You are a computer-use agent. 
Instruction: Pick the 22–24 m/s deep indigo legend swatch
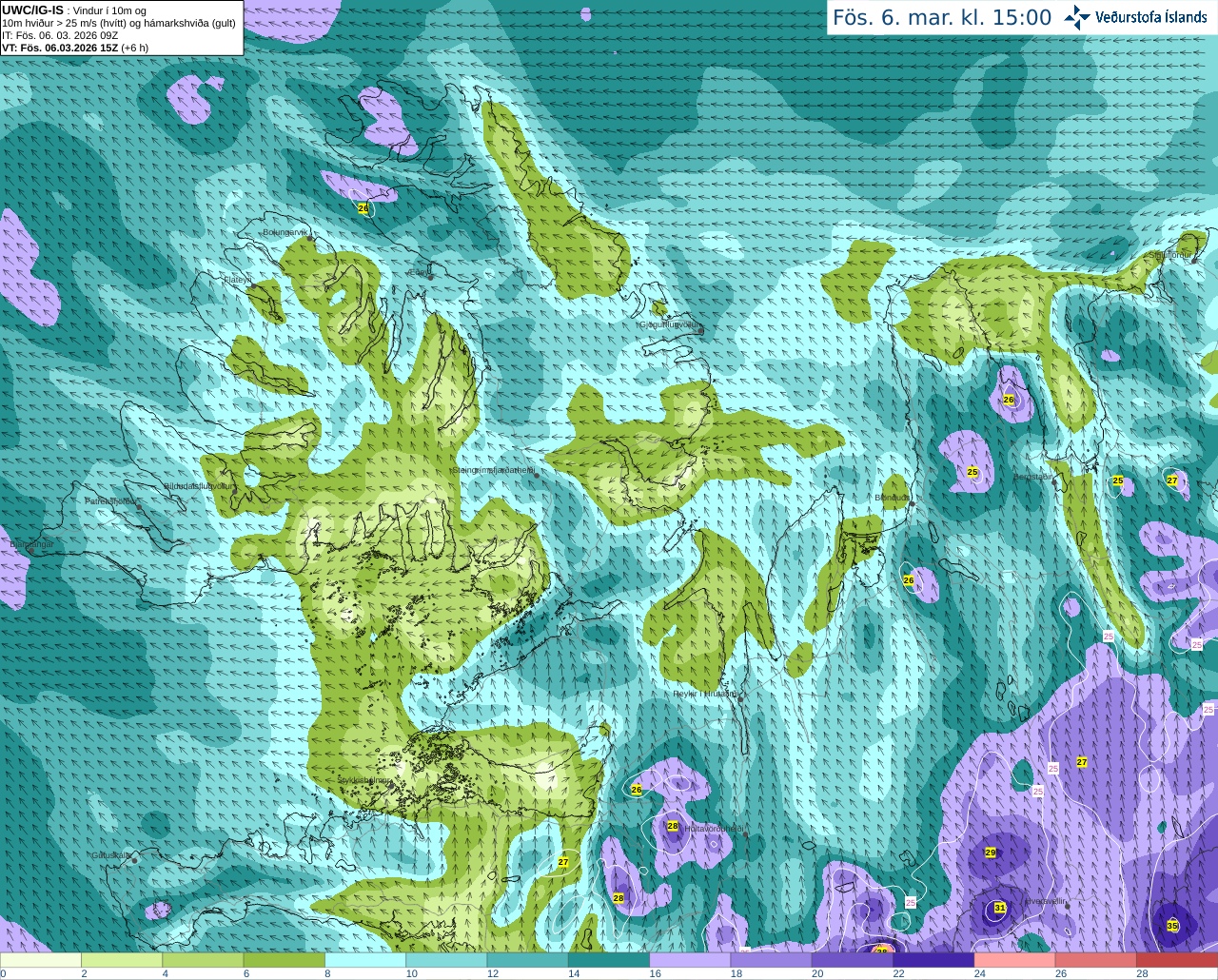pos(933,960)
